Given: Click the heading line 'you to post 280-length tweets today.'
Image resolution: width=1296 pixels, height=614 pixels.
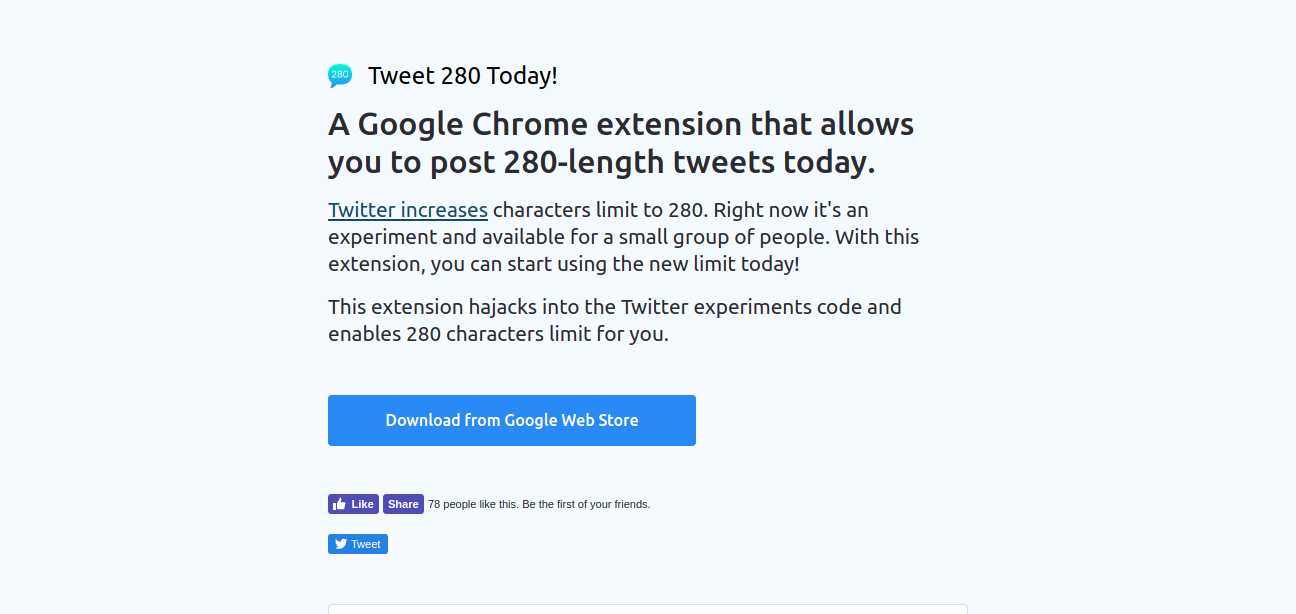Looking at the screenshot, I should (x=602, y=162).
